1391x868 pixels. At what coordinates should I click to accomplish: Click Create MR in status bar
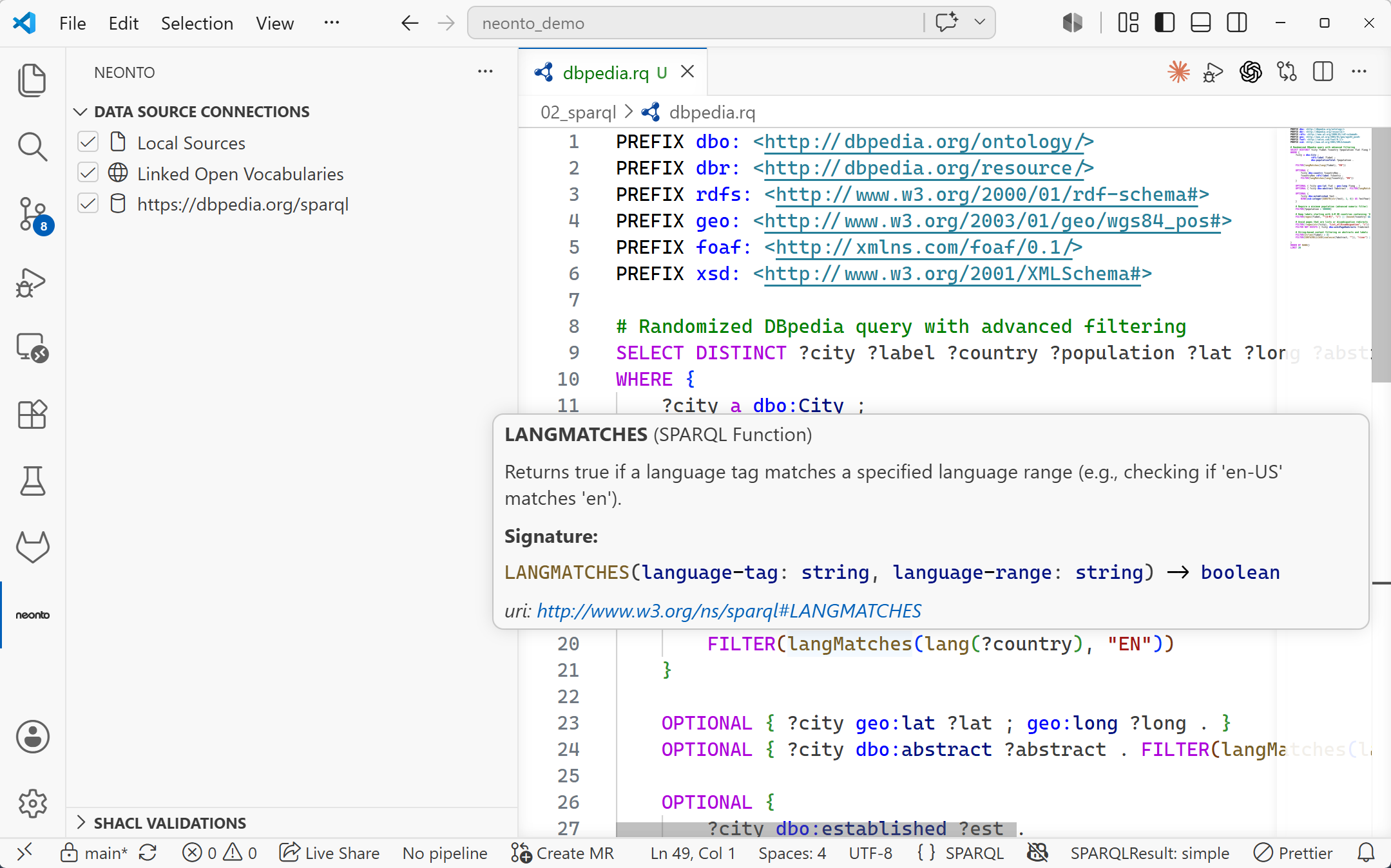[x=562, y=853]
